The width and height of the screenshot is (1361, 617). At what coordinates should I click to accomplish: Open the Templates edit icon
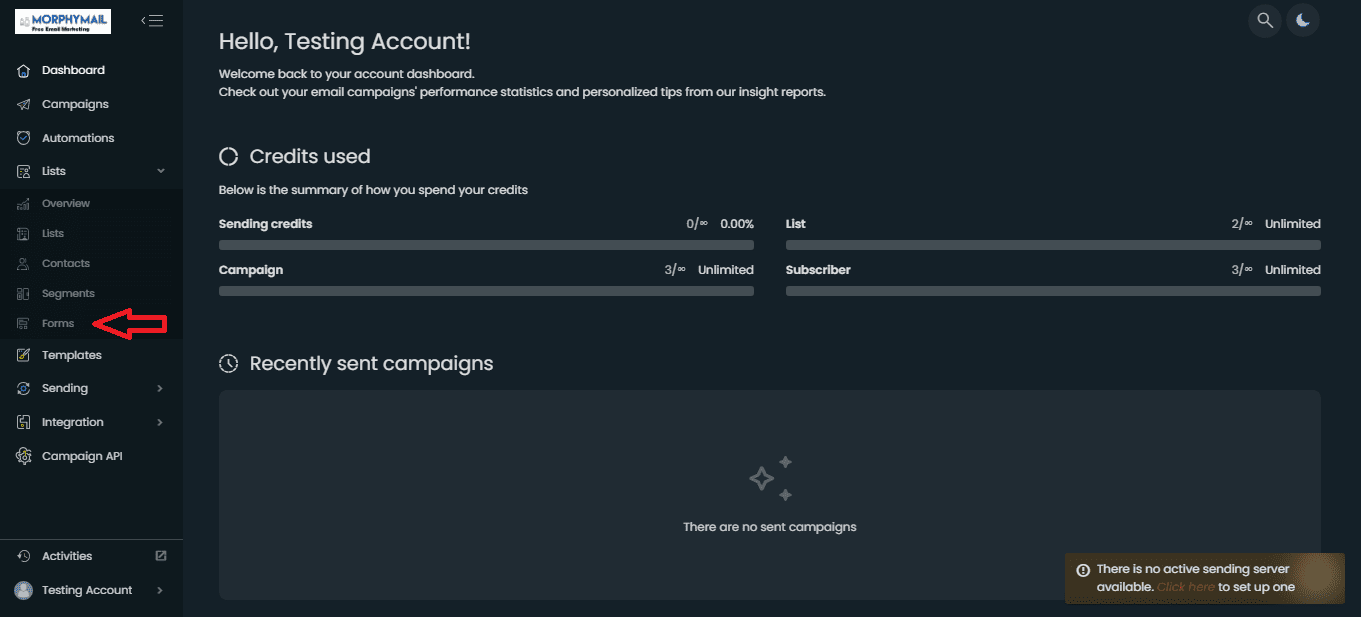24,355
